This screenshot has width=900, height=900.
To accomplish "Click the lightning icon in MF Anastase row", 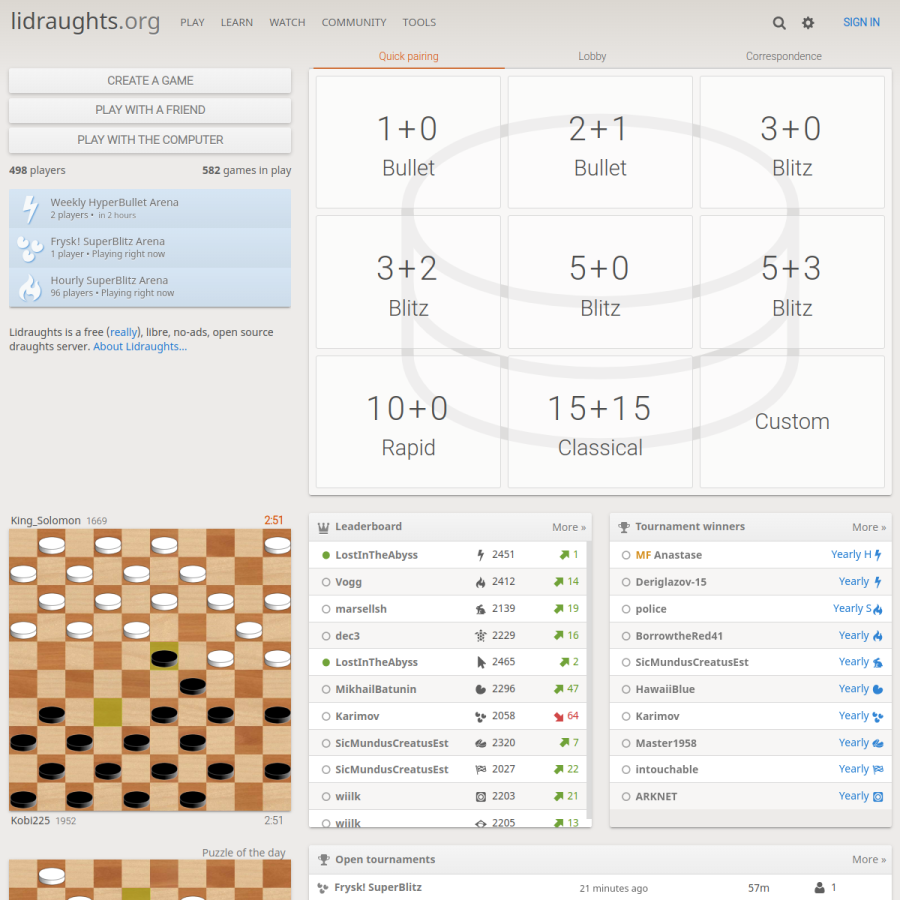I will pyautogui.click(x=878, y=555).
